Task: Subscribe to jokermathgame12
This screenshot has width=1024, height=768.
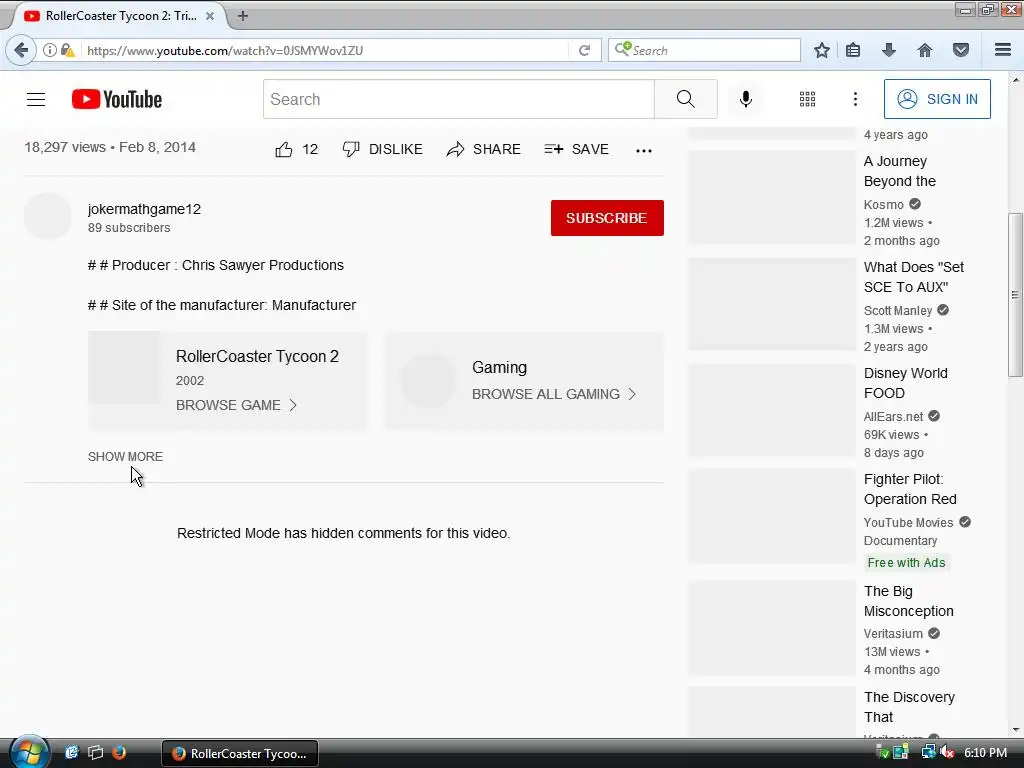Action: pos(607,218)
